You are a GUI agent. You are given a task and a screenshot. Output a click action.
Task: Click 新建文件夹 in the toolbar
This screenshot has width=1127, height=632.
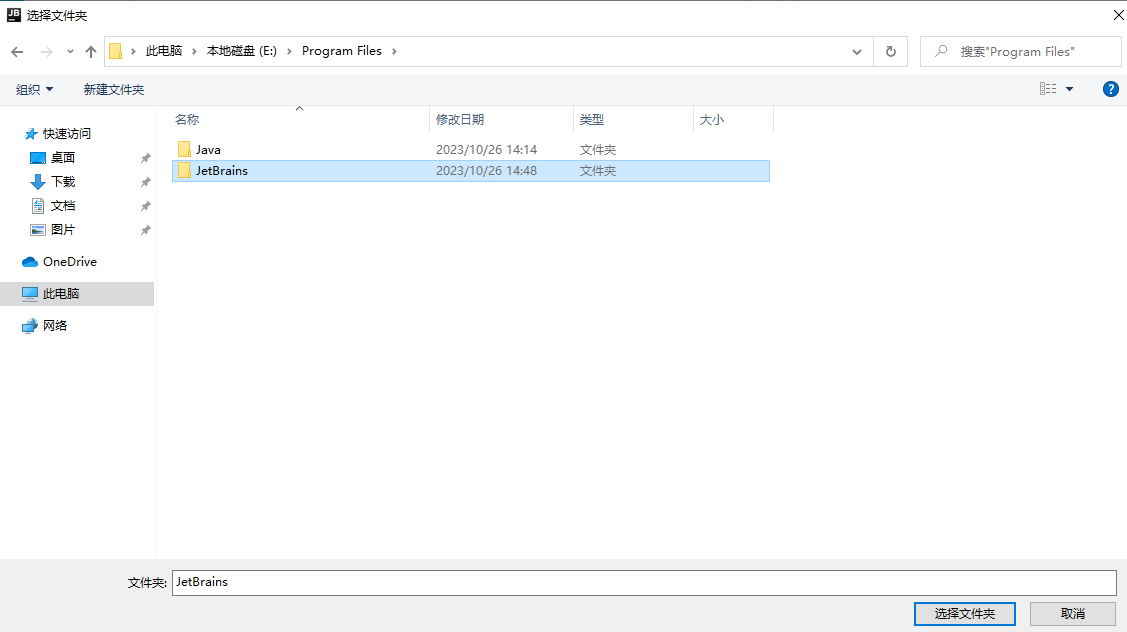114,90
